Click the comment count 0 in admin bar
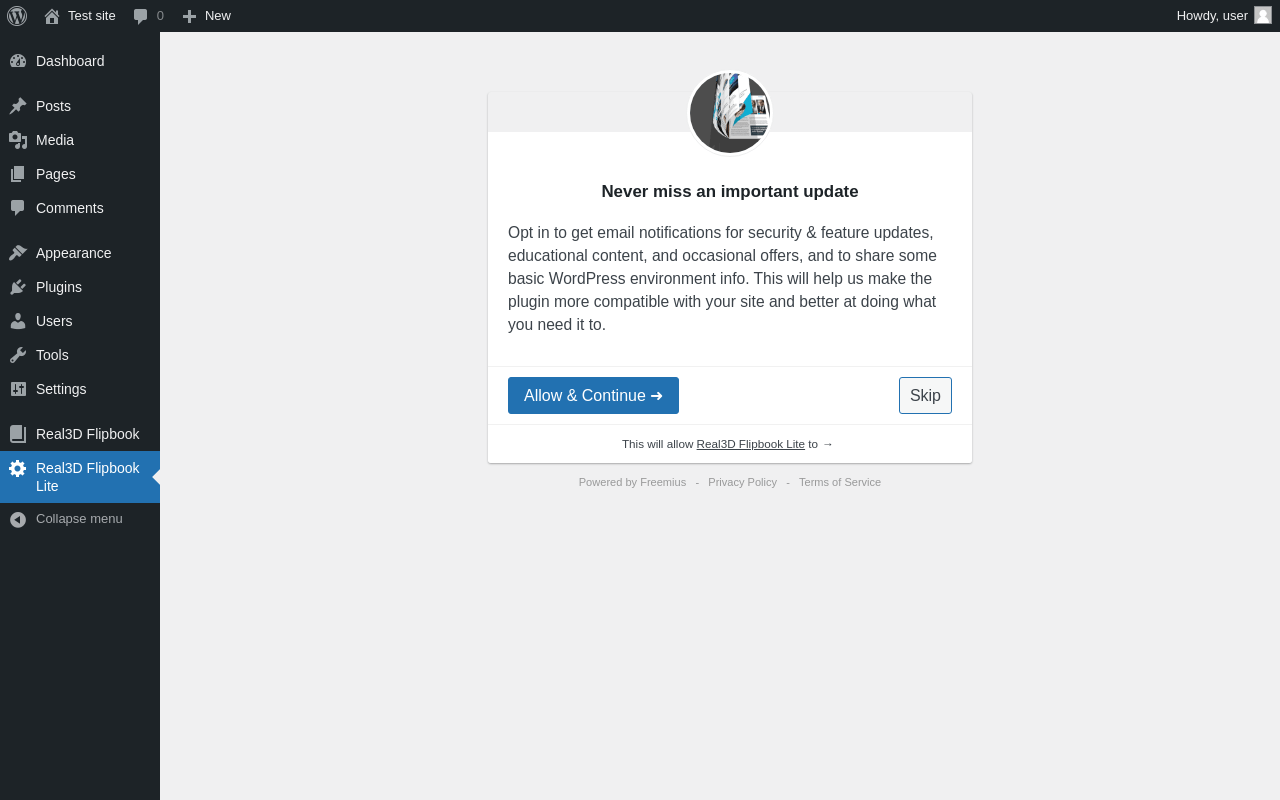Viewport: 1280px width, 800px height. (x=160, y=16)
